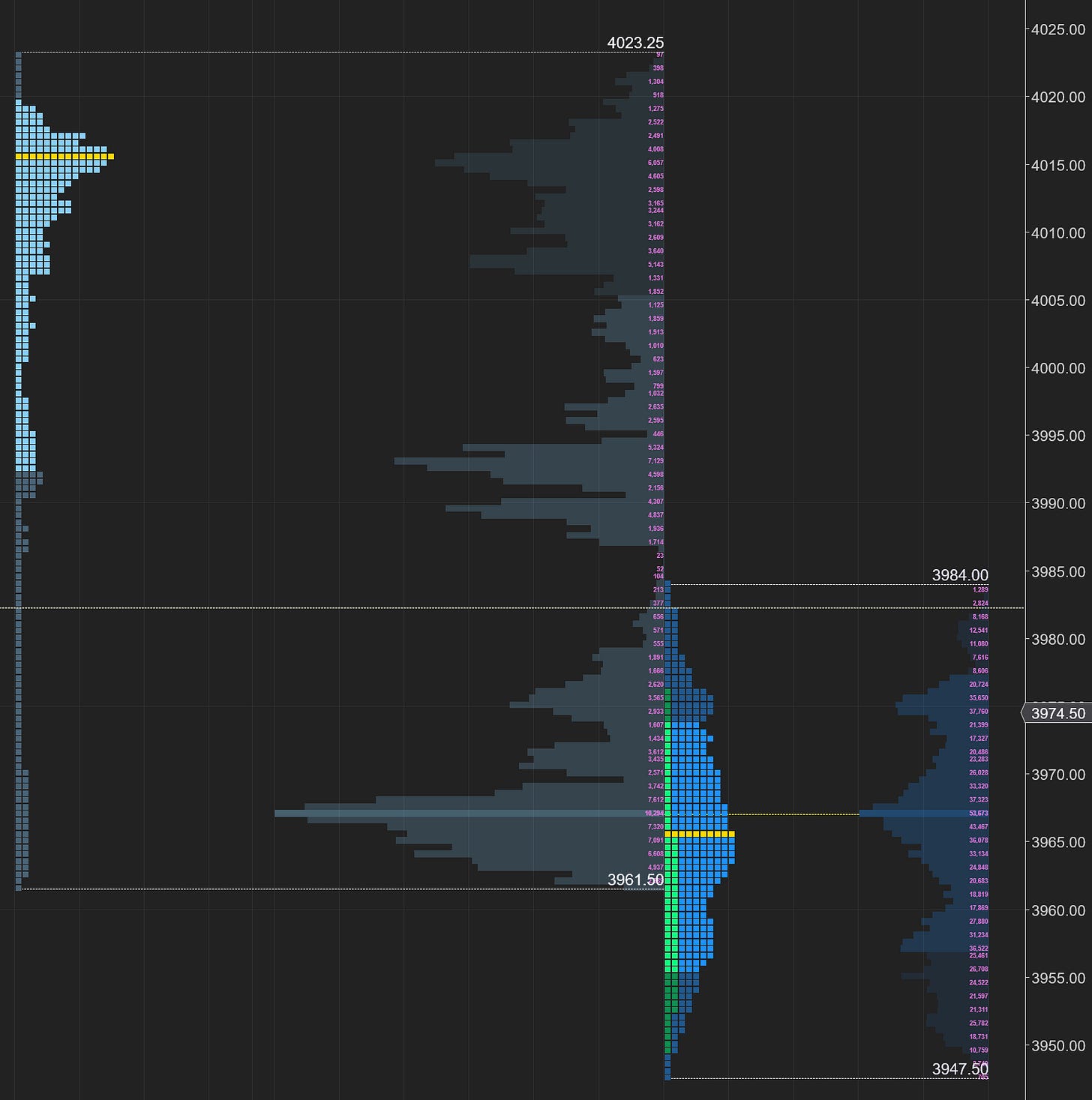The image size is (1092, 1100).
Task: Click the 3990.00 price axis label
Action: 1058,503
